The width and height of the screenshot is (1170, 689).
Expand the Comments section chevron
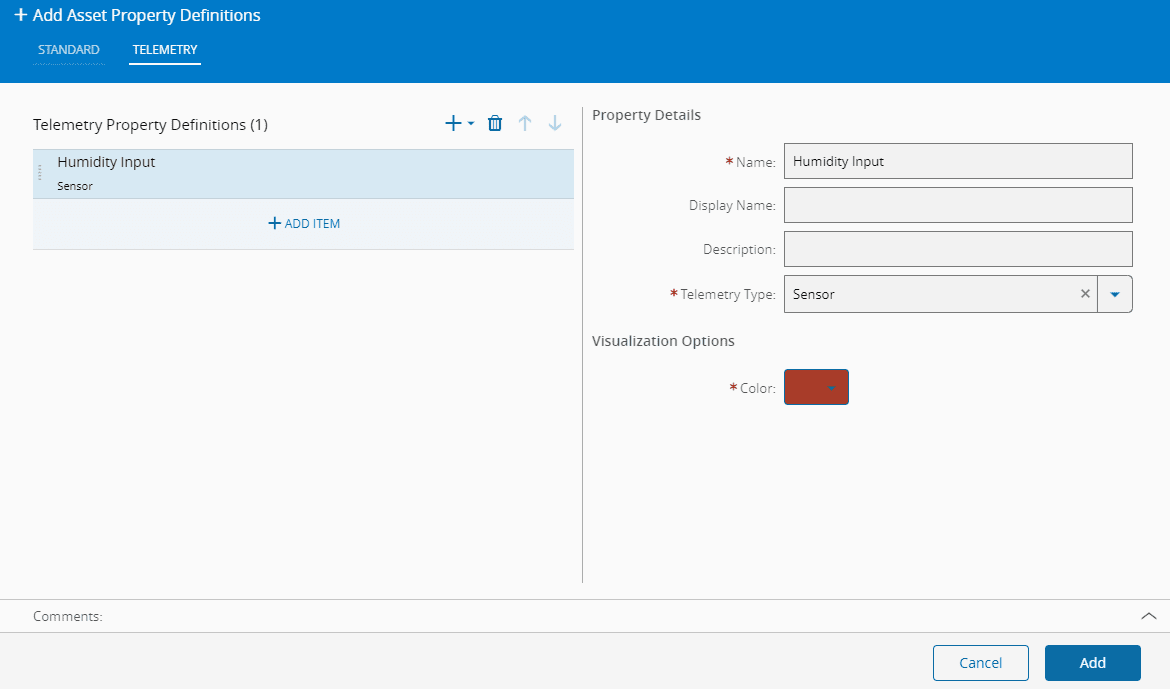pos(1149,616)
